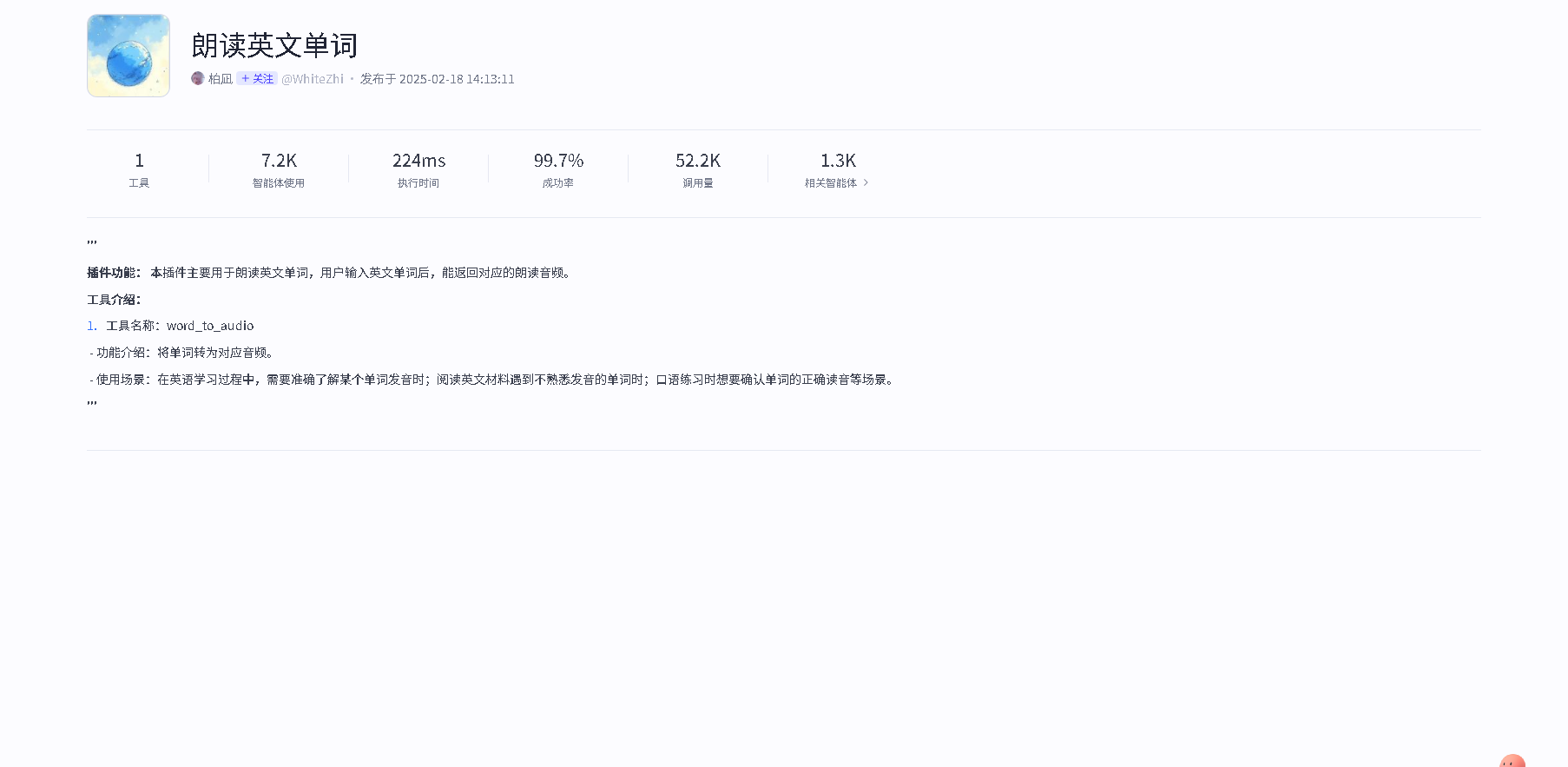Open the @WhiteZhi profile handle
The height and width of the screenshot is (767, 1568).
coord(313,79)
